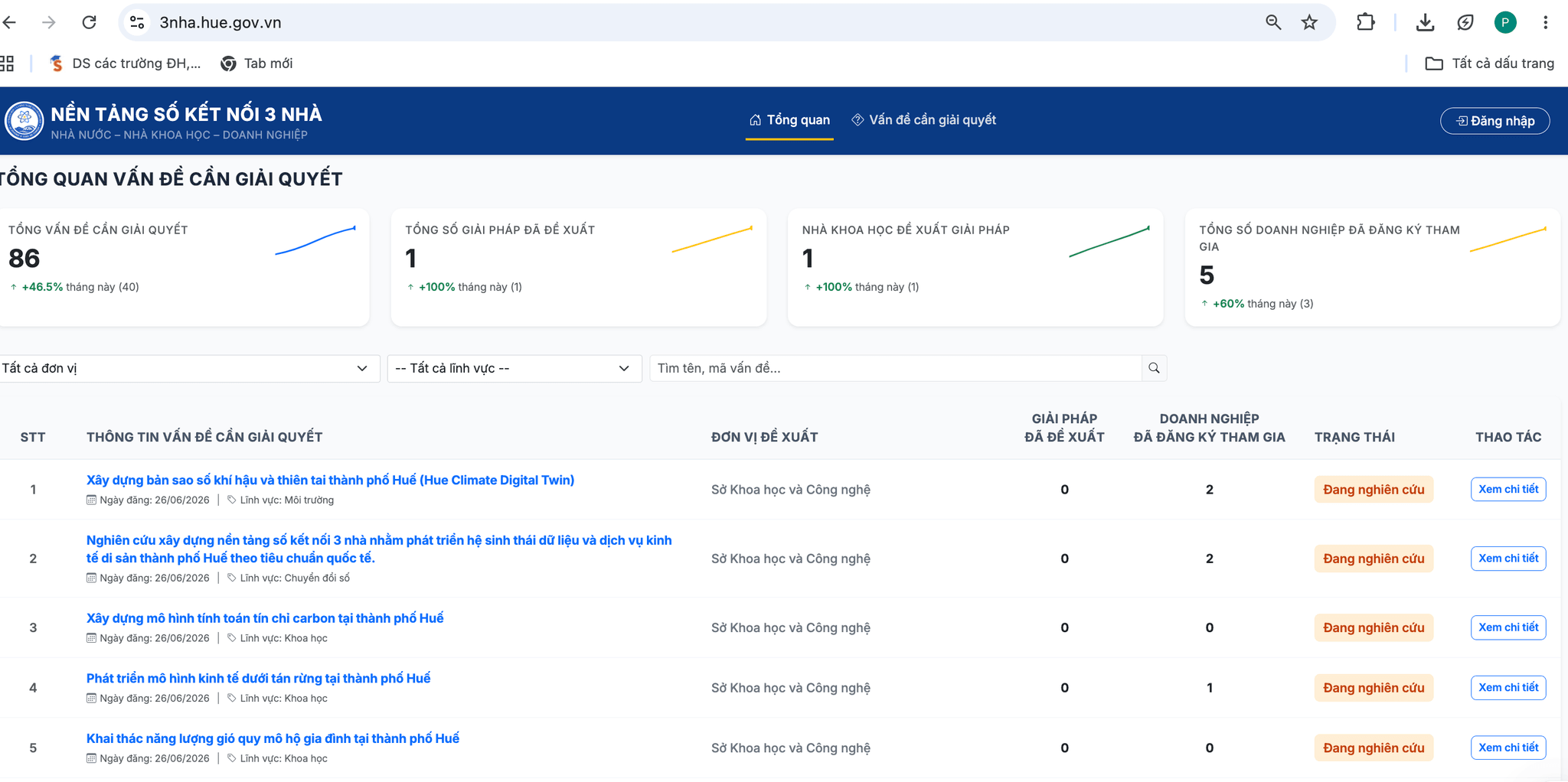The height and width of the screenshot is (782, 1568).
Task: Open the 'Phát triển mô hình kinh tế dưới tán rừng' link
Action: [258, 678]
